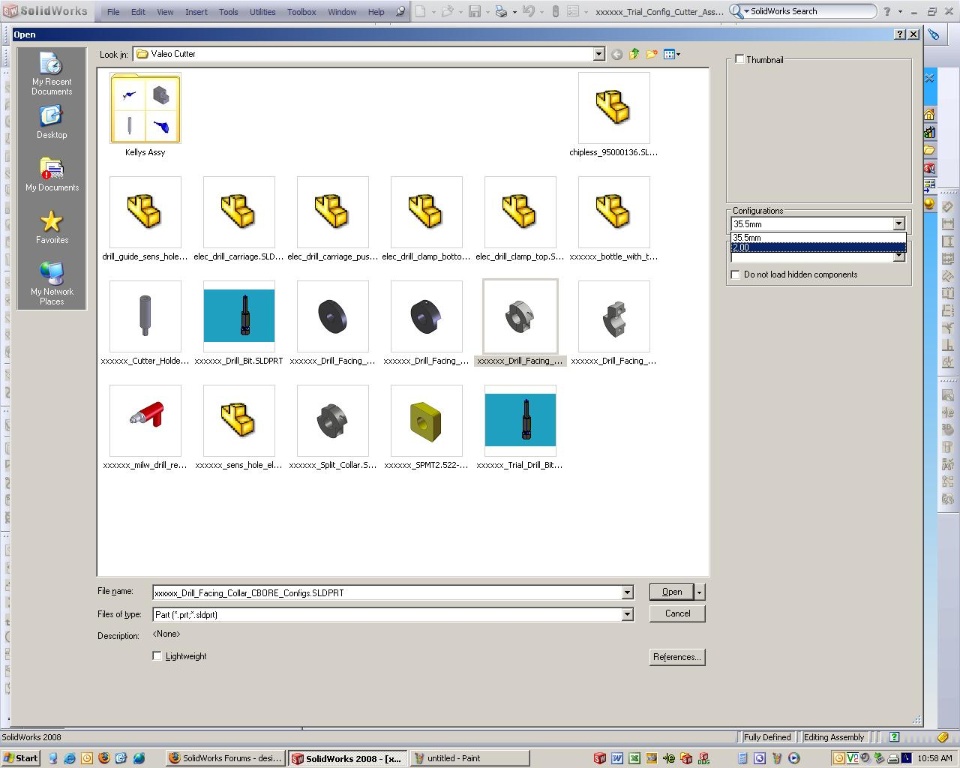Open the View menu
This screenshot has height=768, width=960.
click(x=165, y=12)
